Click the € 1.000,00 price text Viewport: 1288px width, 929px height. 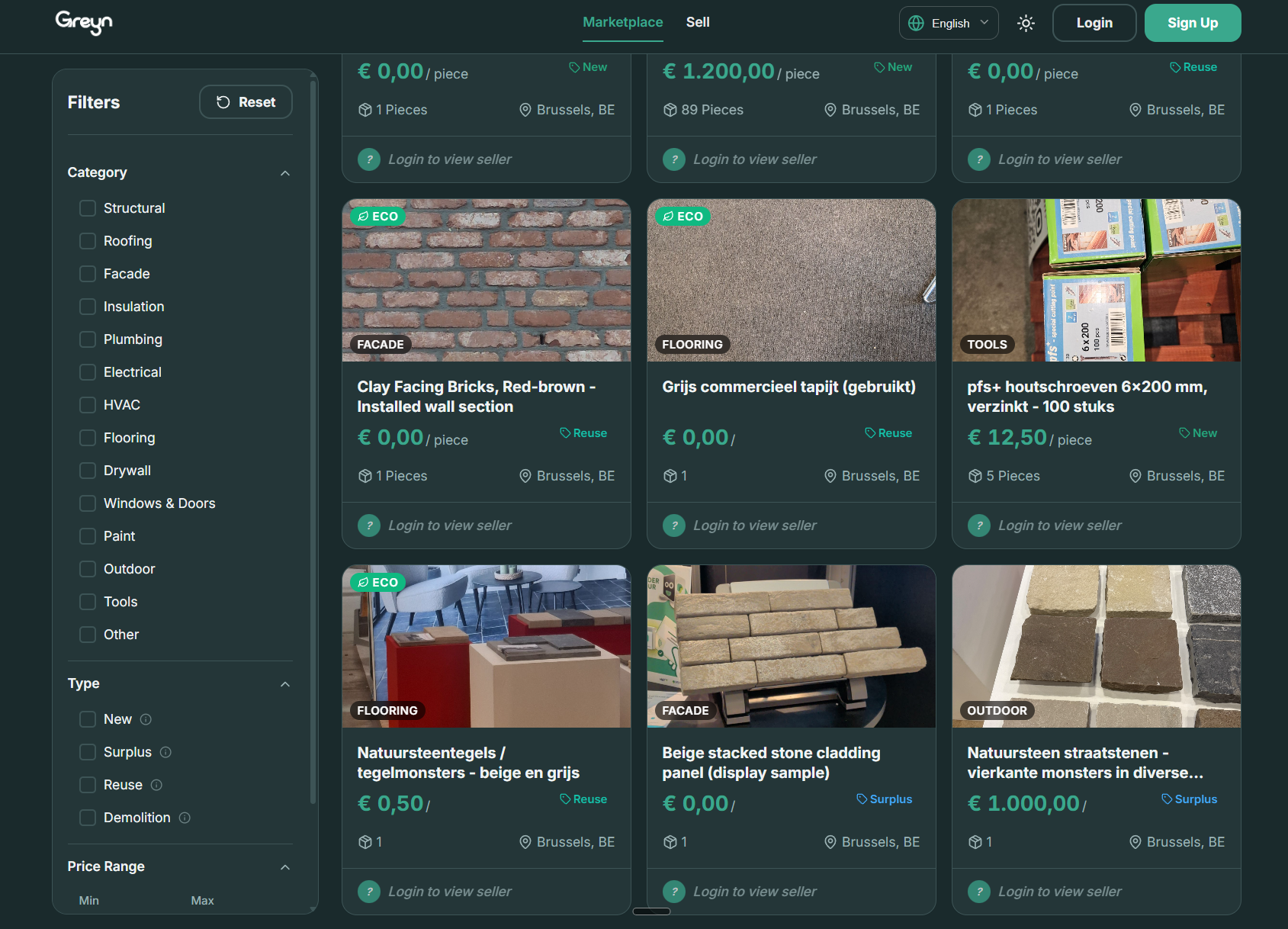pyautogui.click(x=1023, y=804)
